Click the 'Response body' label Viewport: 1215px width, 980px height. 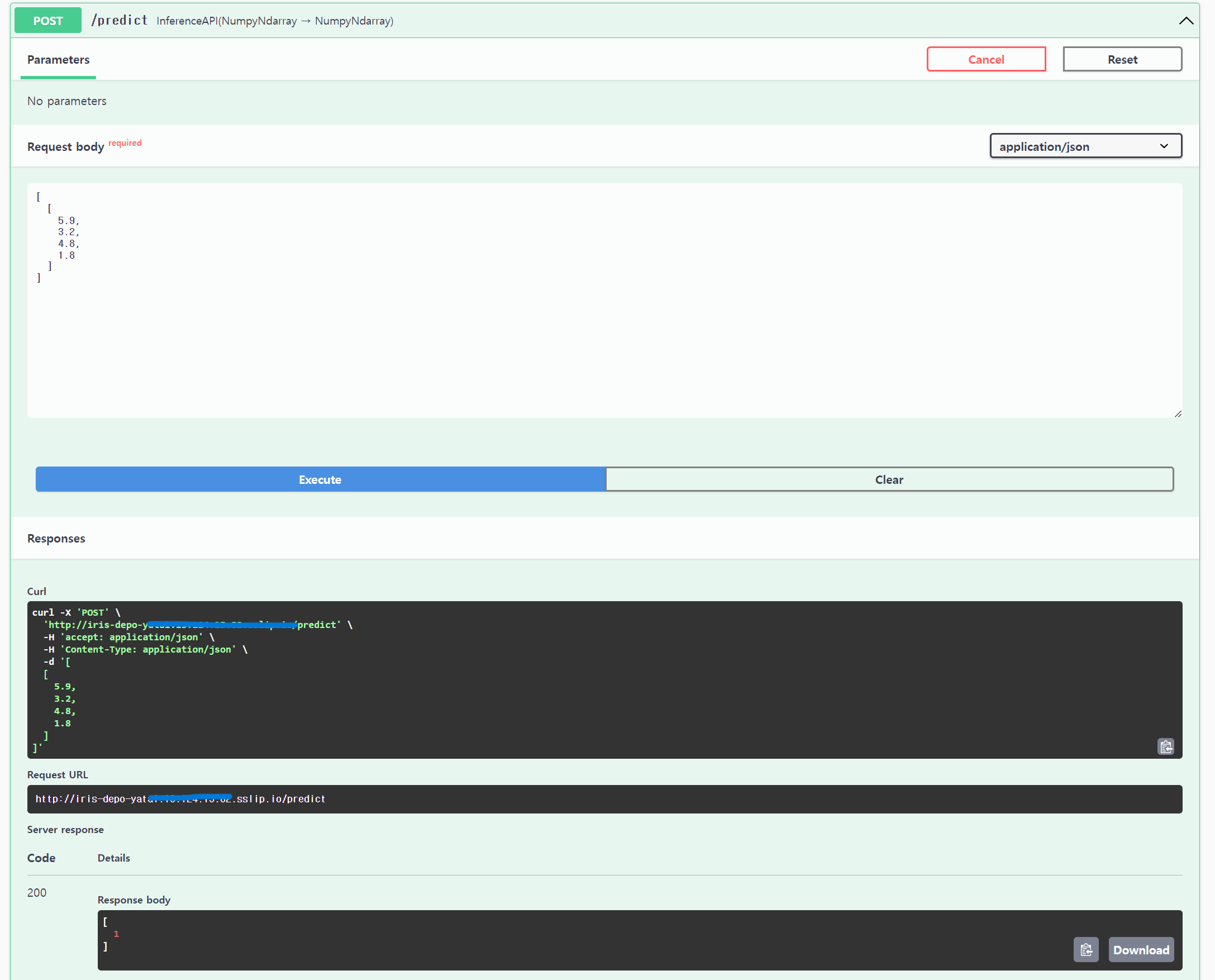tap(134, 900)
